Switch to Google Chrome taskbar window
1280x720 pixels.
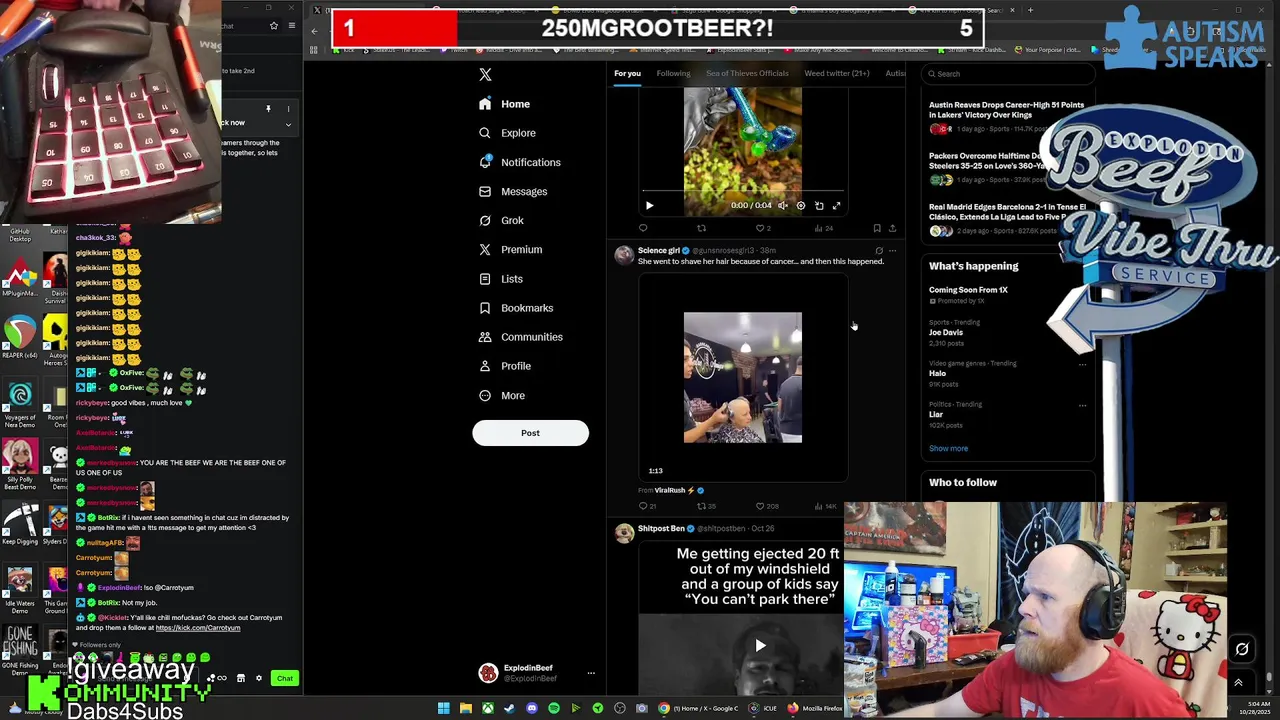click(x=698, y=708)
